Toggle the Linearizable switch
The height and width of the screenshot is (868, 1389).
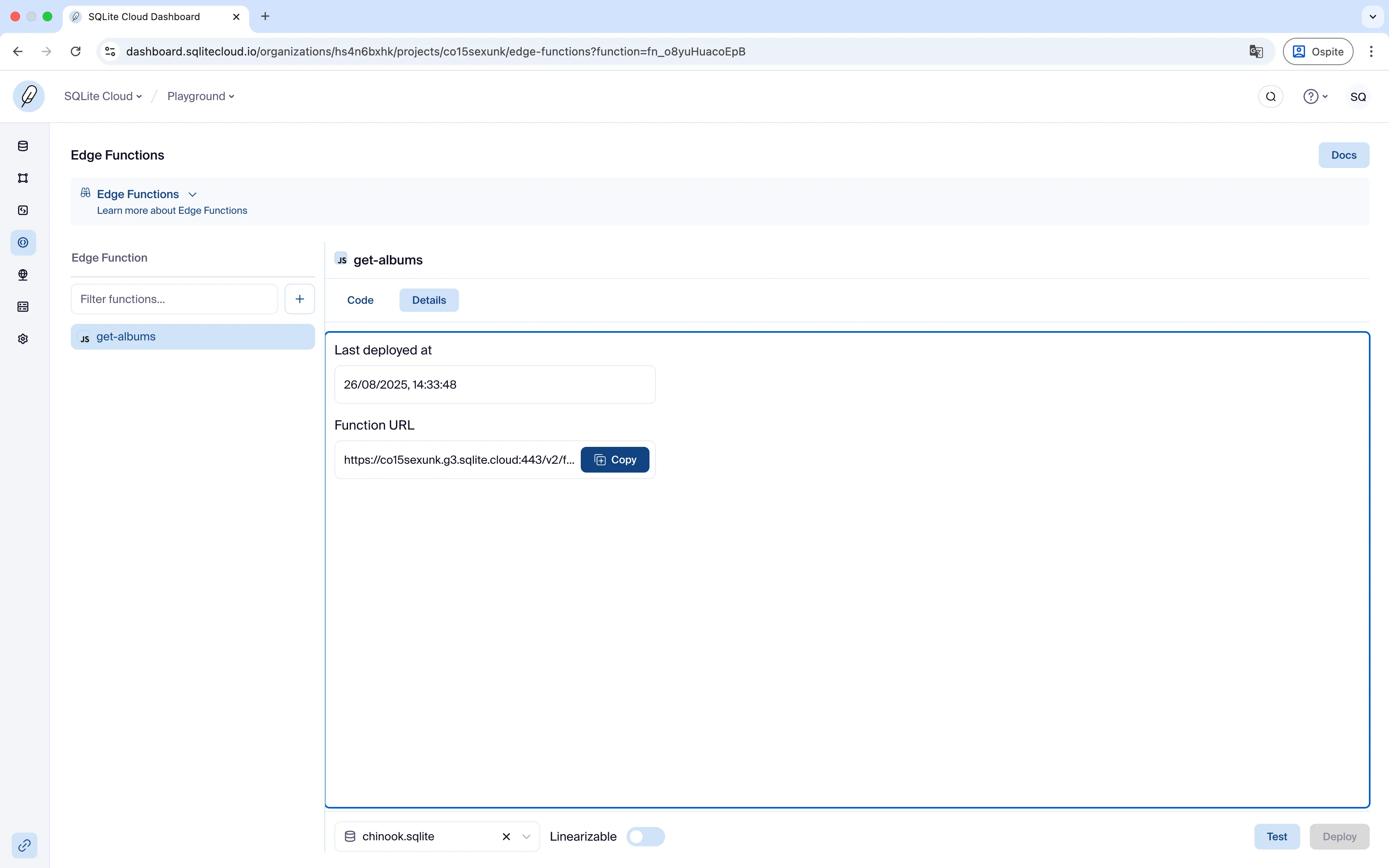tap(645, 836)
